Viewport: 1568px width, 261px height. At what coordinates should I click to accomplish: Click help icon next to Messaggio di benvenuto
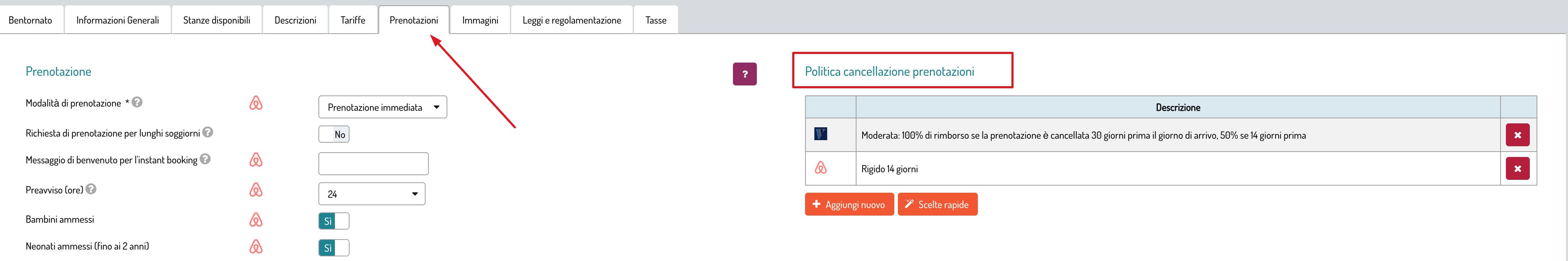pos(205,158)
